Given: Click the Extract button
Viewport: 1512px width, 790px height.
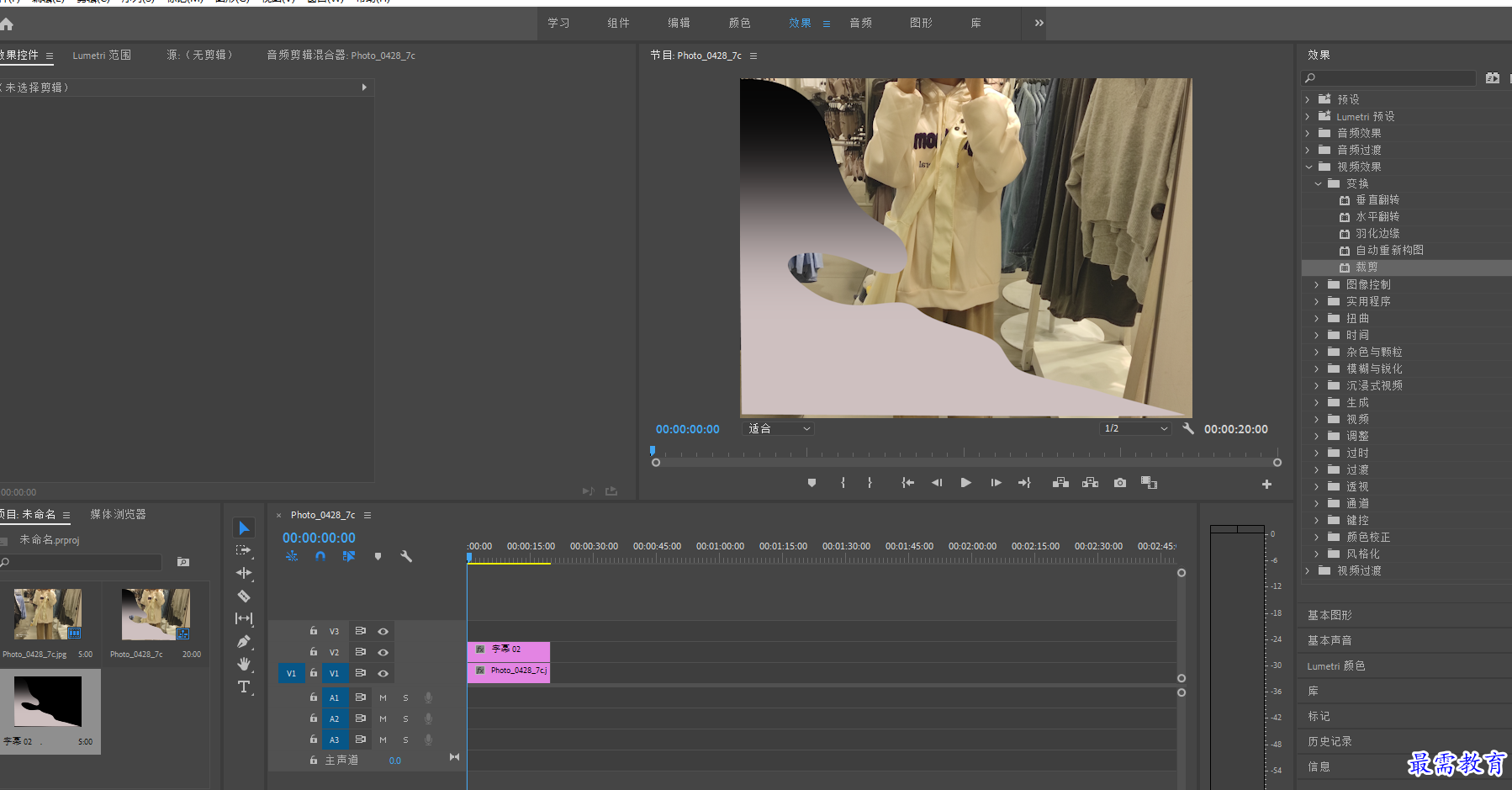Looking at the screenshot, I should pos(1091,483).
